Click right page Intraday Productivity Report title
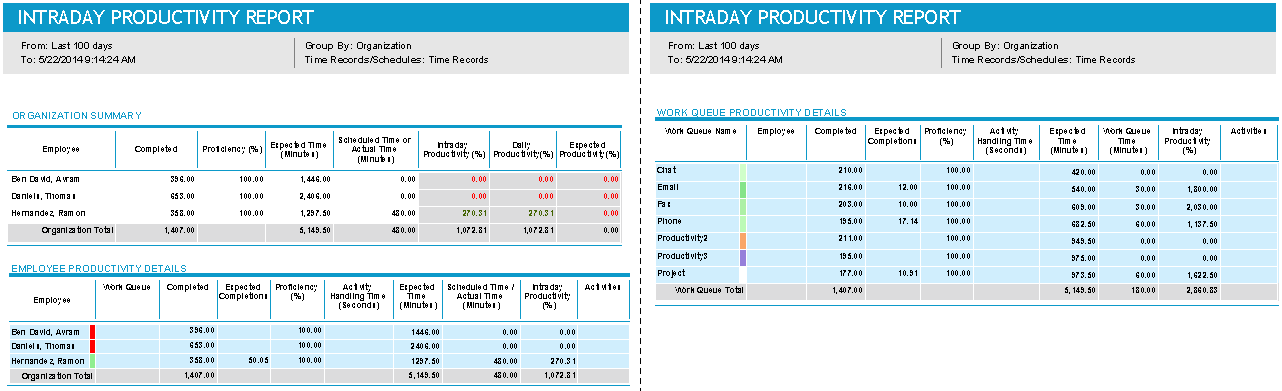1282x391 pixels. (812, 18)
